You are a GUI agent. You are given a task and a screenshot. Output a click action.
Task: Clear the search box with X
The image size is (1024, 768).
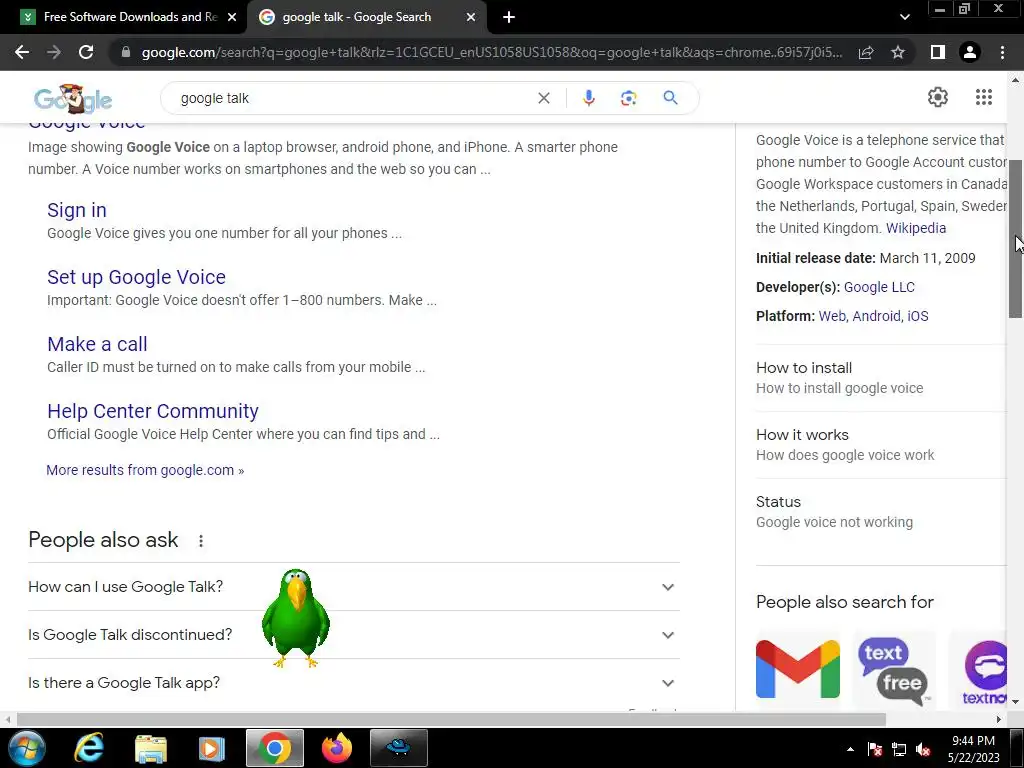click(543, 98)
